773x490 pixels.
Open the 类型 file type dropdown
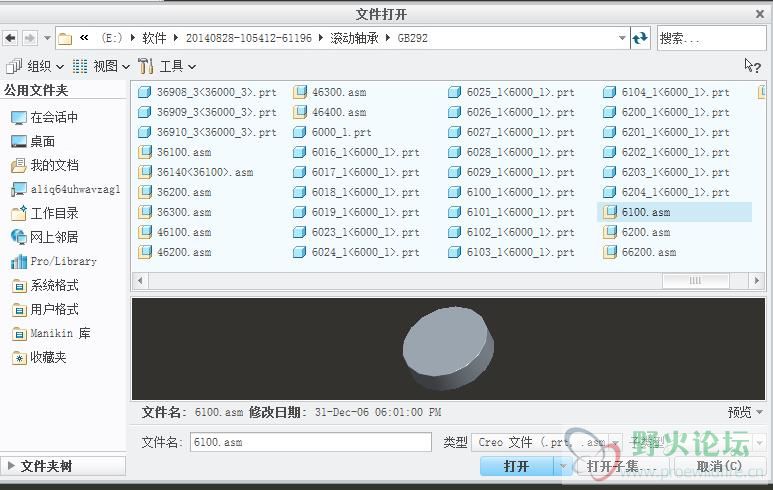(x=546, y=442)
